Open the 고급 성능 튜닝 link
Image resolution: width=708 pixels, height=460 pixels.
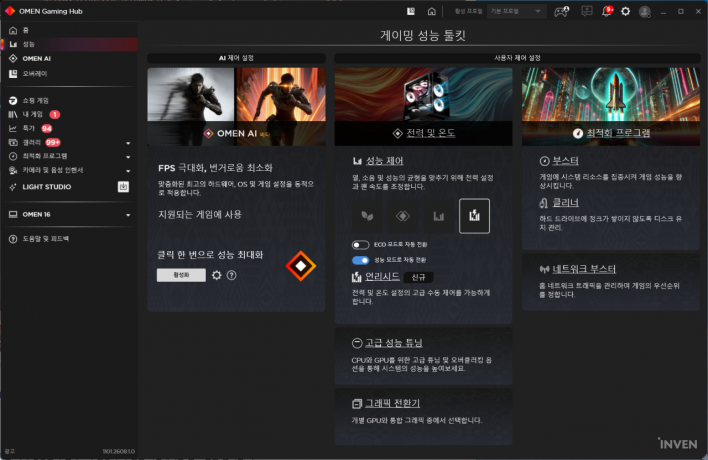[x=393, y=343]
